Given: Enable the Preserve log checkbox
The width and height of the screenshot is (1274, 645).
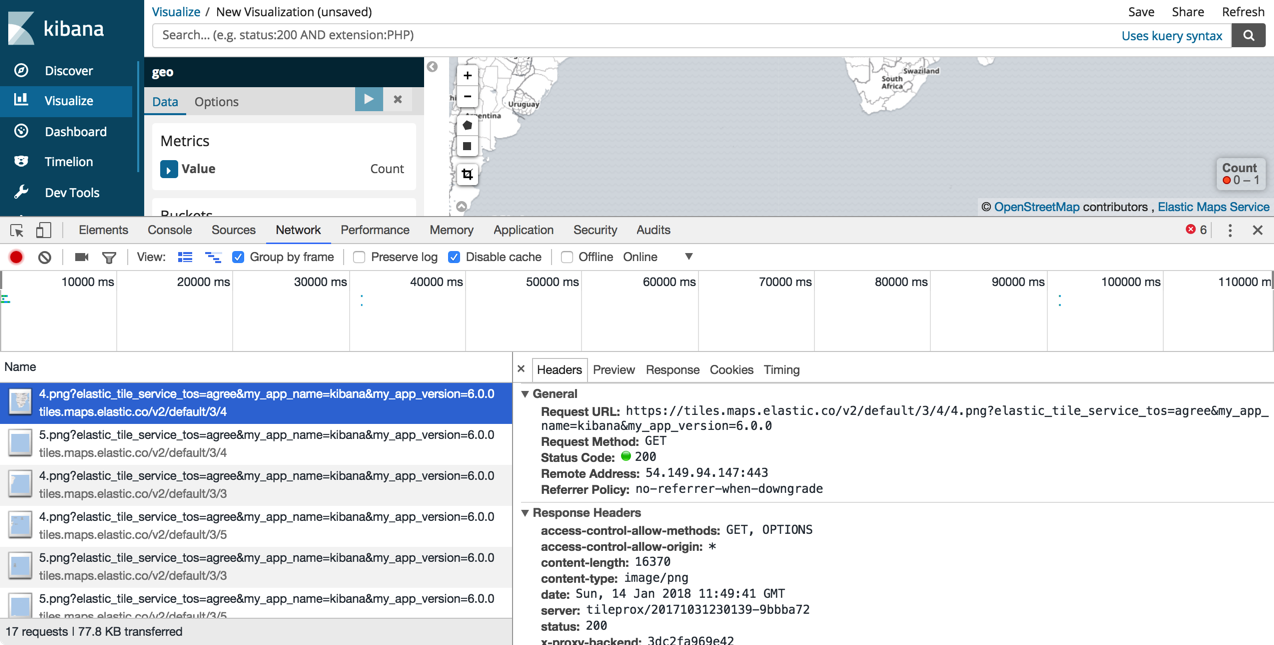Looking at the screenshot, I should 359,257.
